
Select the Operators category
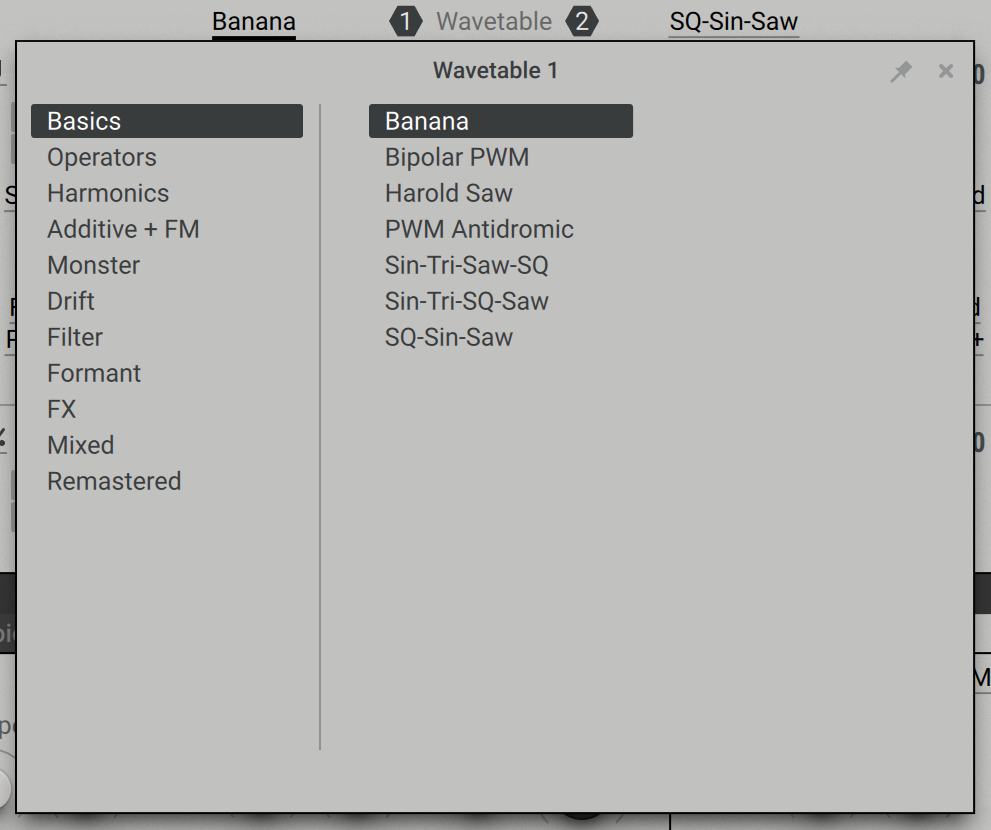point(101,157)
